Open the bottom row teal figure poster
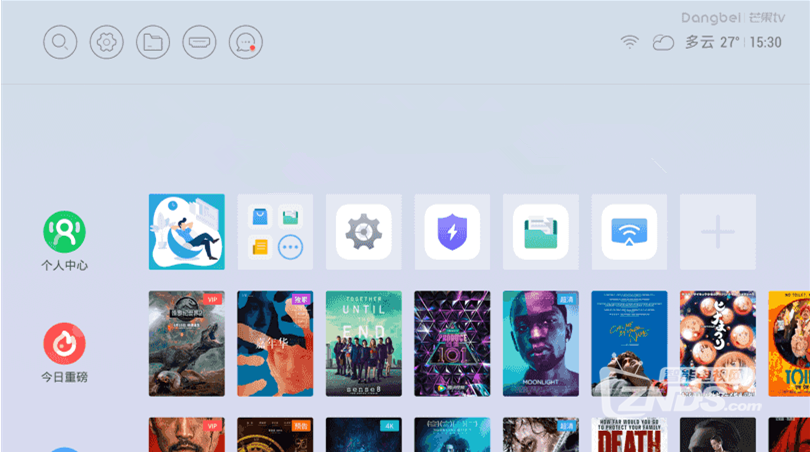 point(452,434)
